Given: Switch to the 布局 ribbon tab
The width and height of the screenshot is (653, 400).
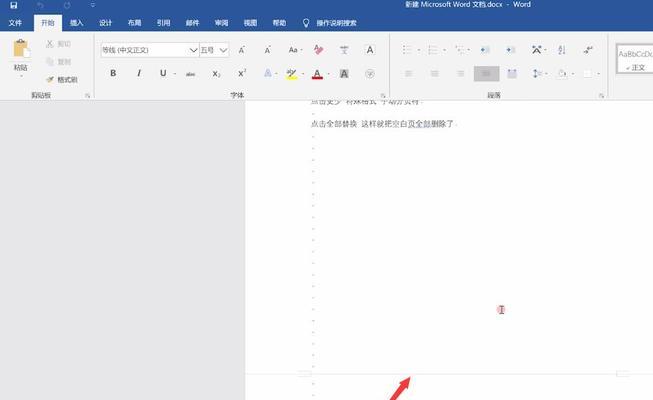Looking at the screenshot, I should point(135,23).
